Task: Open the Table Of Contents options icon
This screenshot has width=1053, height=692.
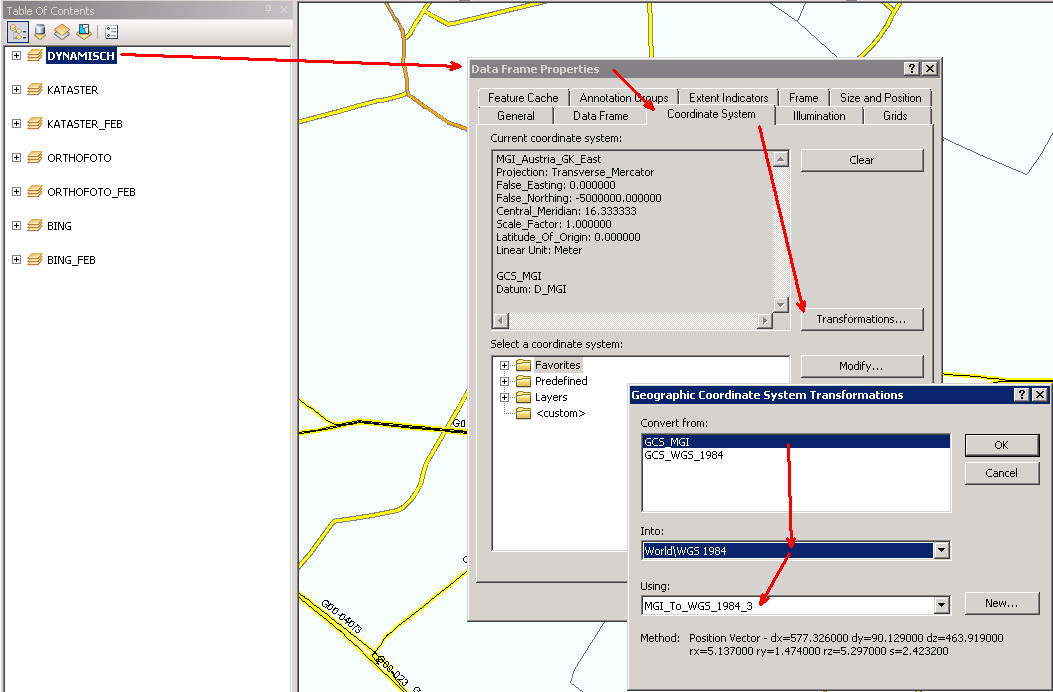Action: pos(110,31)
